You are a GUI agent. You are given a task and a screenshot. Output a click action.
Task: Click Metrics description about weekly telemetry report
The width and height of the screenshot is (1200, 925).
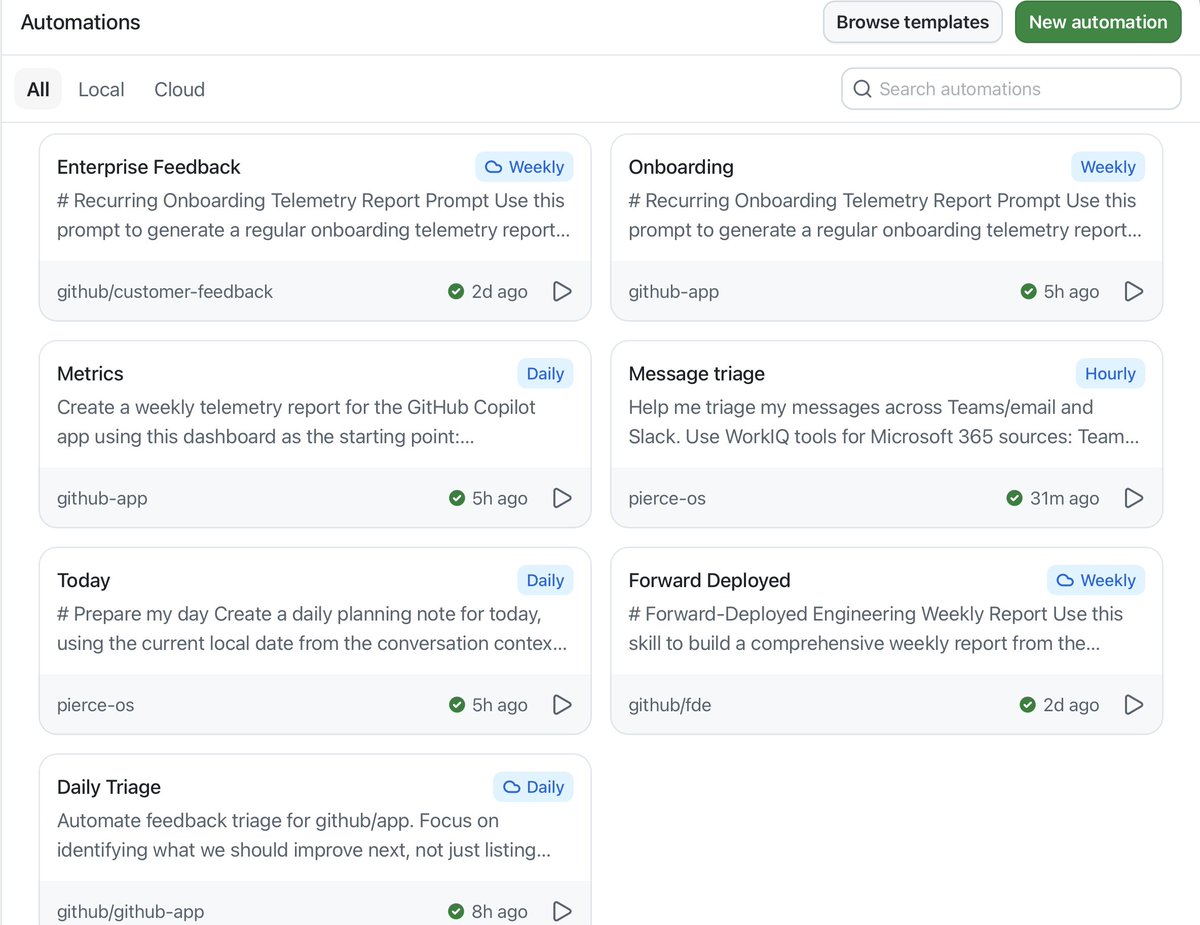pos(296,422)
